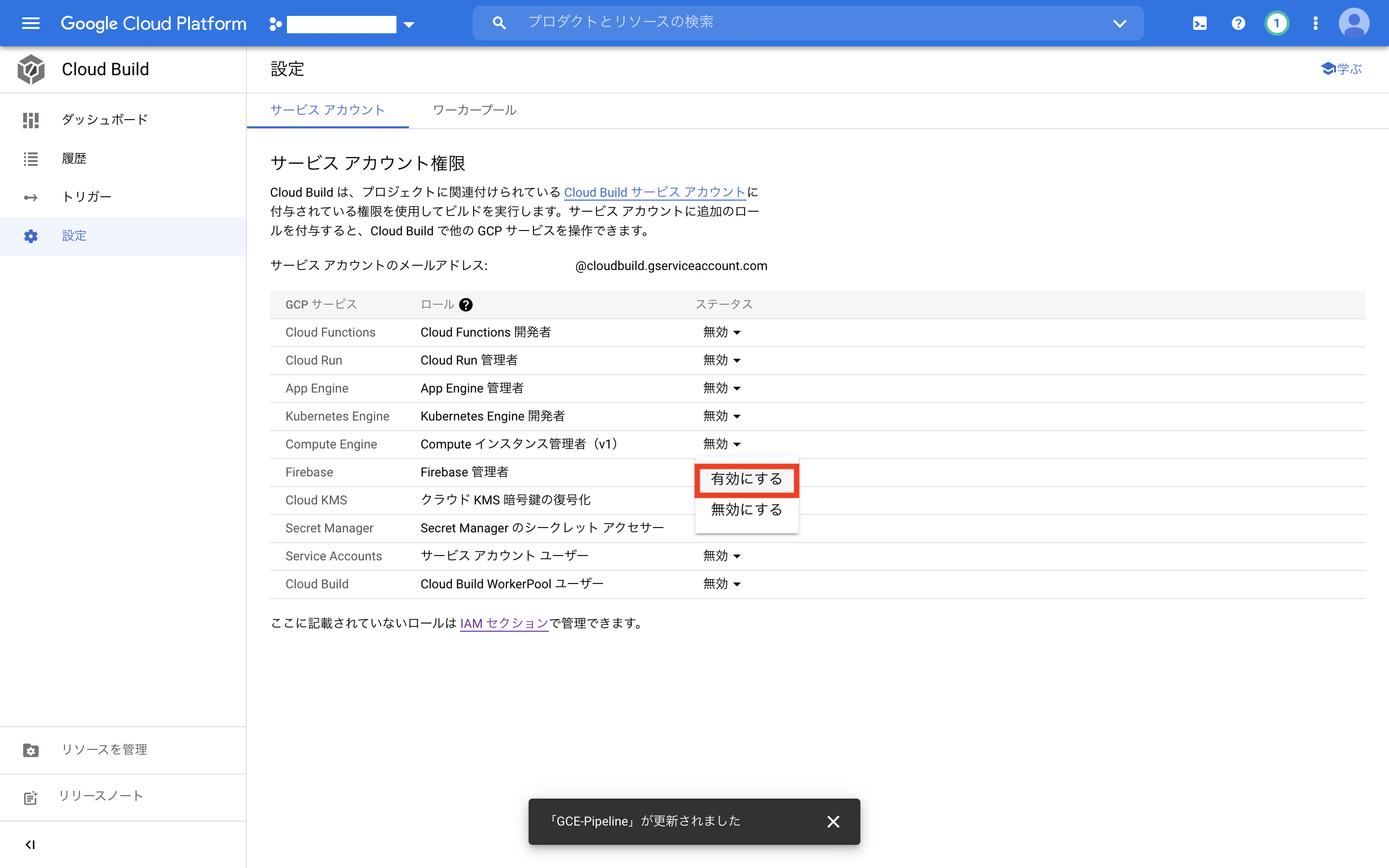1389x868 pixels.
Task: Open Kubernetes Engine status dropdown
Action: pyautogui.click(x=722, y=416)
